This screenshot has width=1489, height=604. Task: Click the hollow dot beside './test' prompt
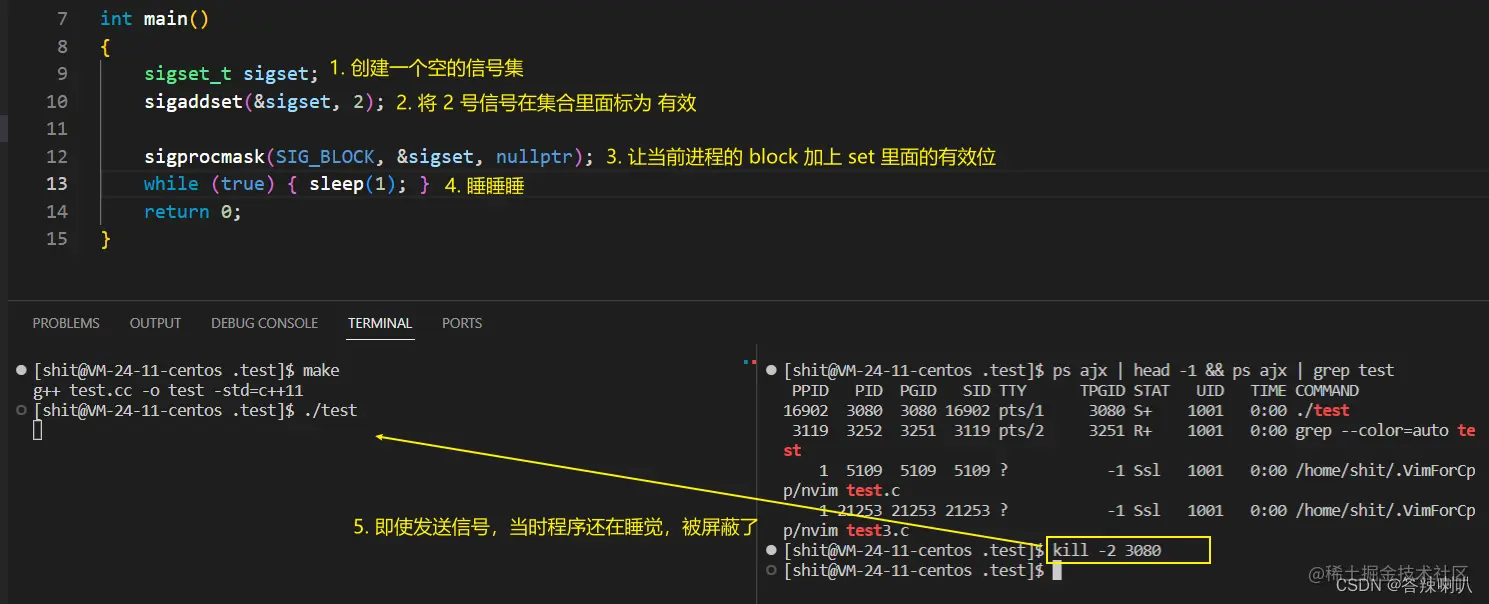pyautogui.click(x=22, y=410)
